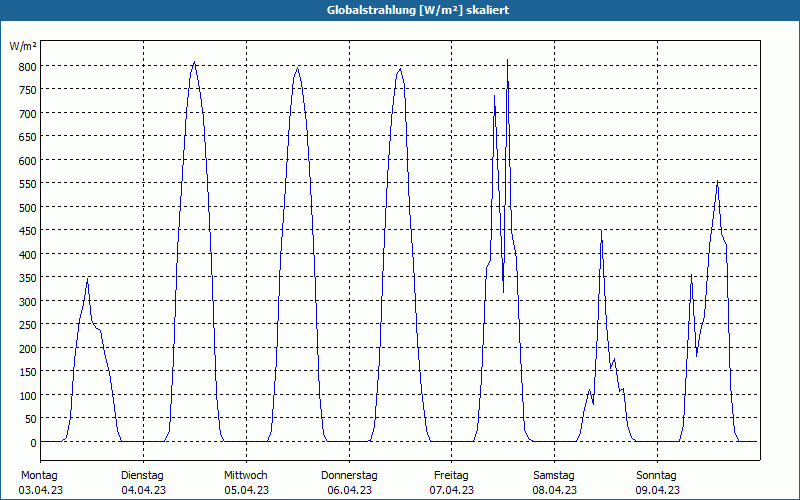Click the 50 value on the y-axis
Screen dimensions: 800x500
tap(31, 419)
